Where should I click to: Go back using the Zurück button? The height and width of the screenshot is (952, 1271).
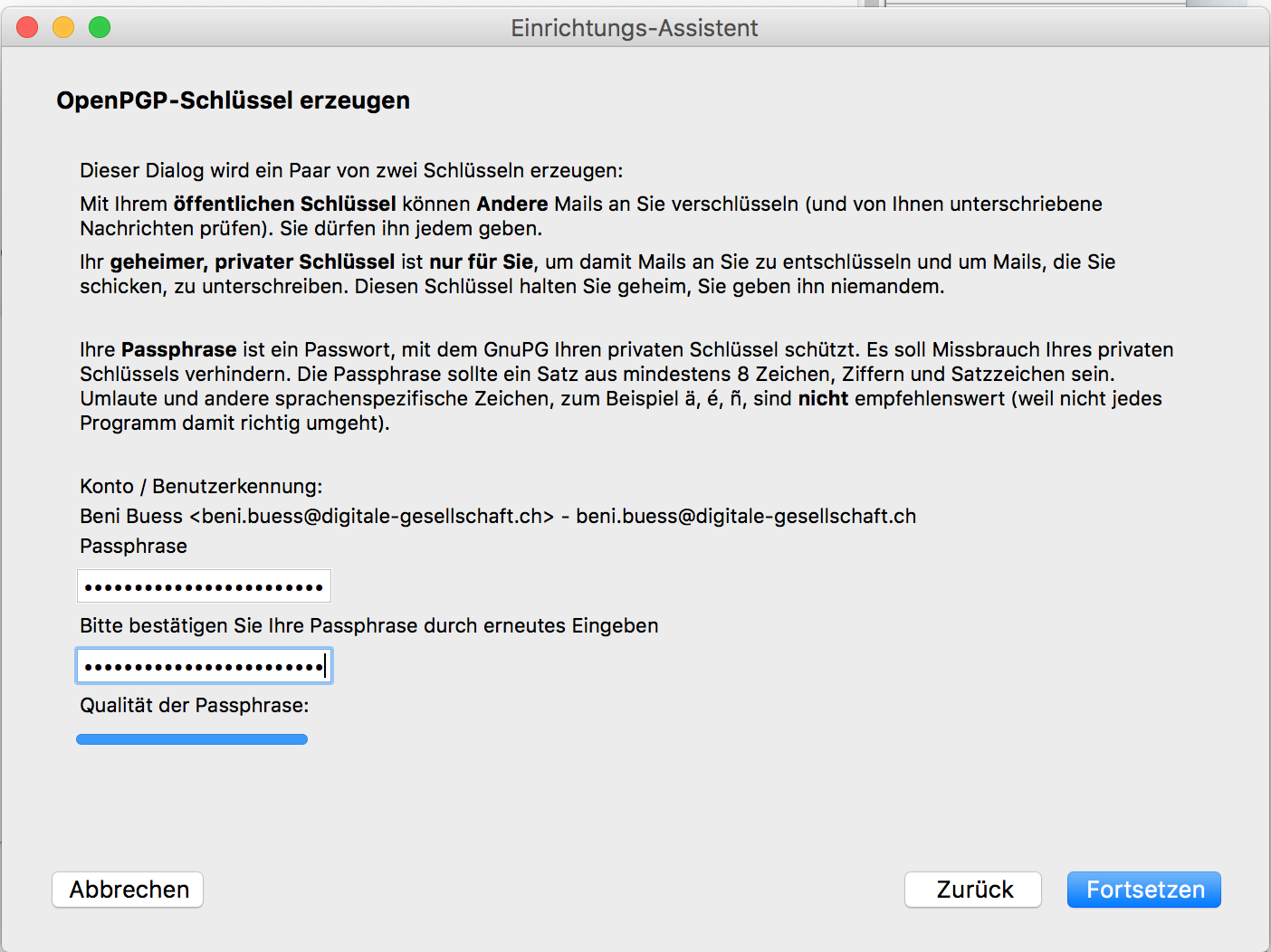click(x=973, y=890)
